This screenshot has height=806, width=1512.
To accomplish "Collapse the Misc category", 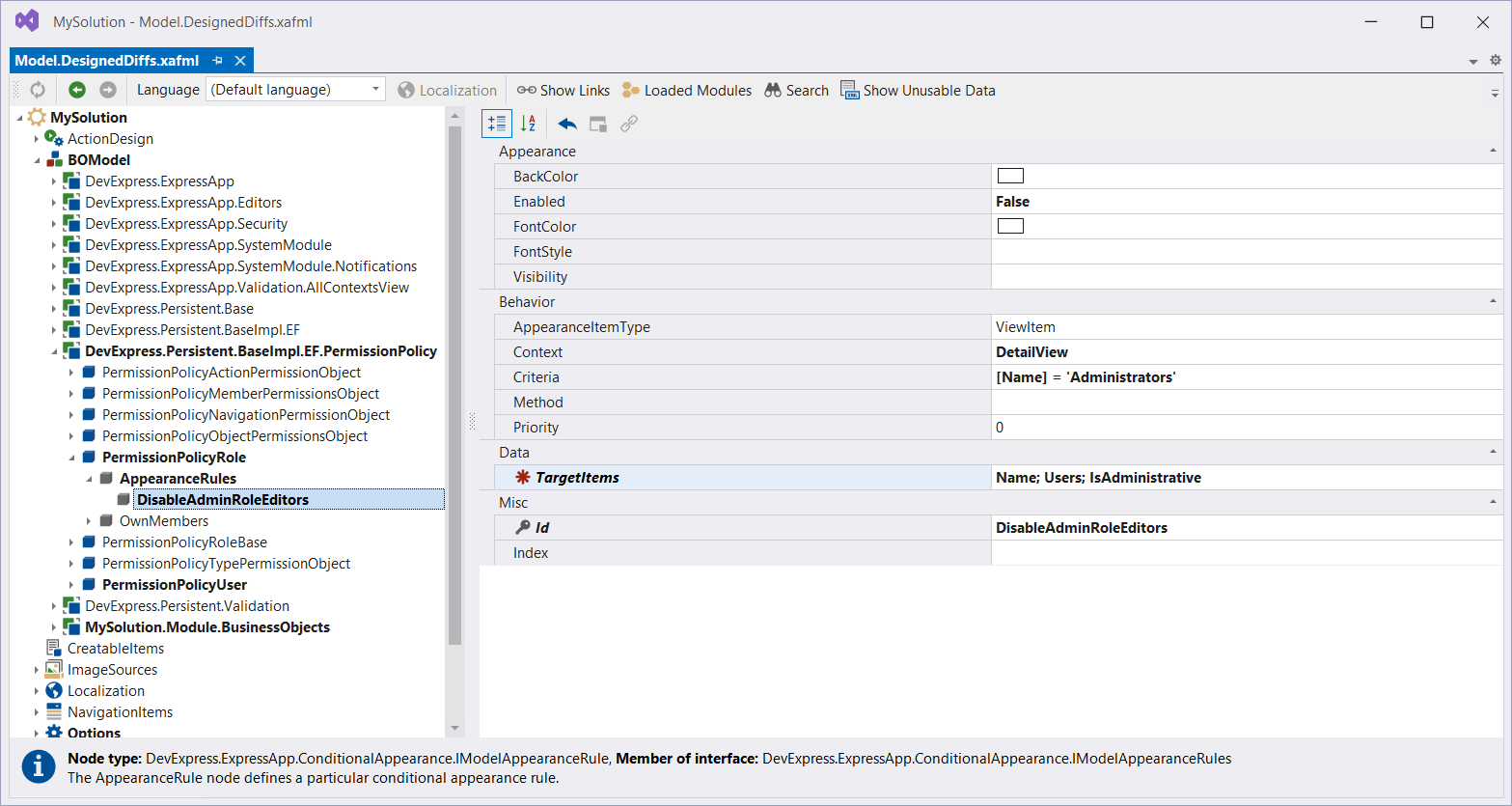I will pos(1493,502).
